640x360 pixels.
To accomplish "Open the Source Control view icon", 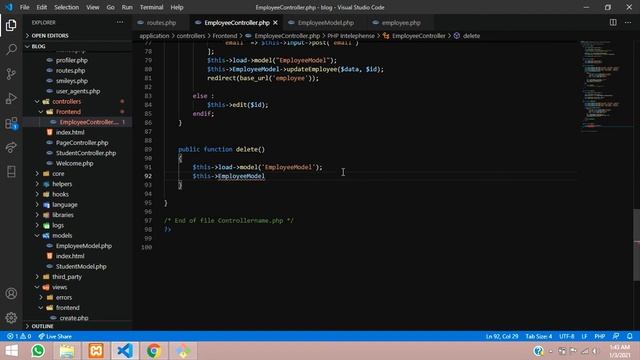I will (11, 74).
